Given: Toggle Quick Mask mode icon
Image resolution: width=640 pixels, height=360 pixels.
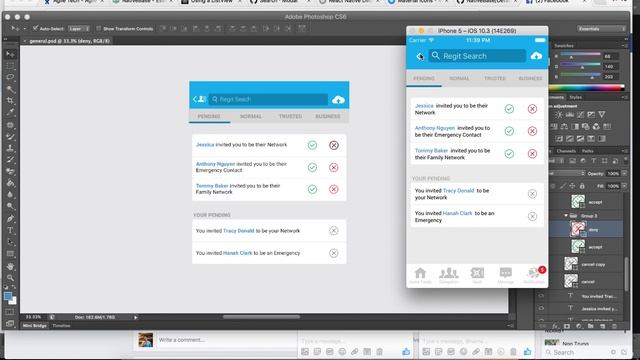Looking at the screenshot, I should coord(10,312).
